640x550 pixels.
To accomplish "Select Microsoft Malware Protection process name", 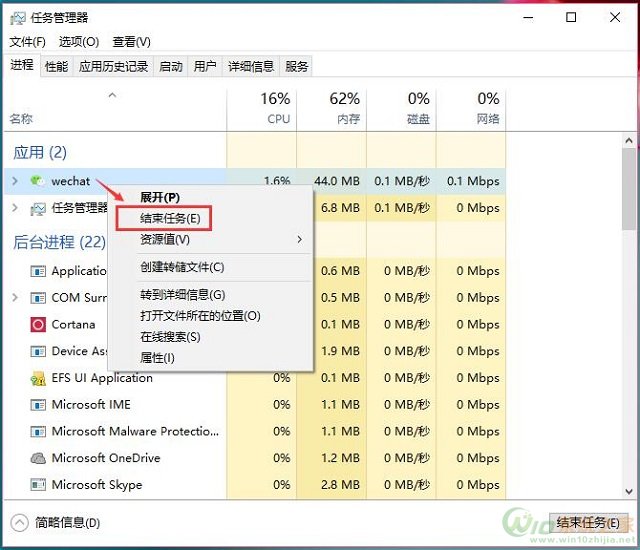I will point(135,431).
